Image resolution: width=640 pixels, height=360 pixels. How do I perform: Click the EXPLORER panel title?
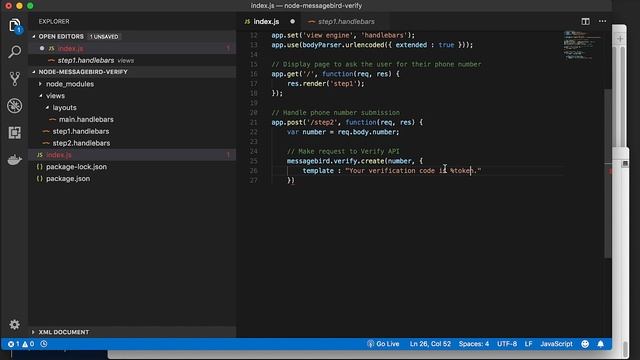(54, 21)
